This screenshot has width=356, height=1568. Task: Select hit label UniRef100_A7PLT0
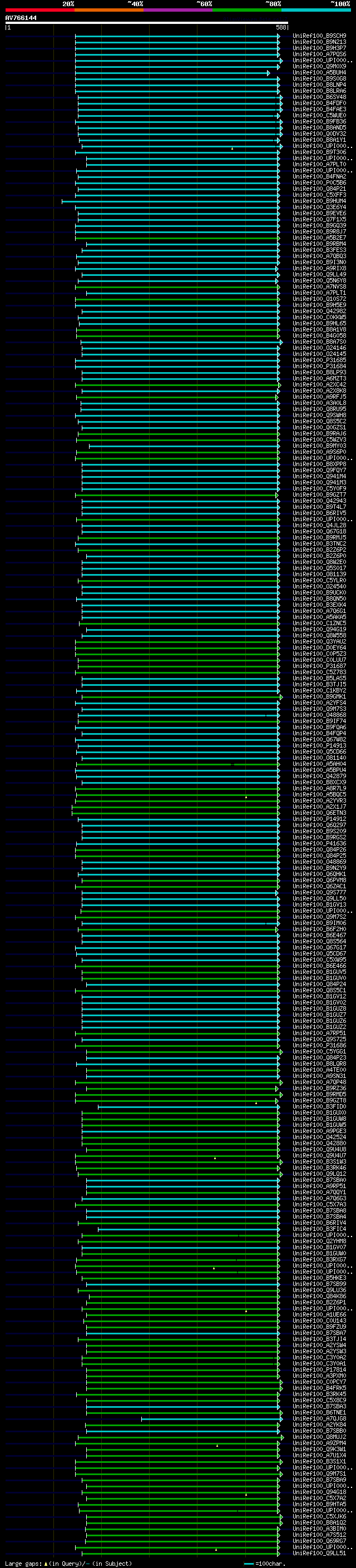319,164
